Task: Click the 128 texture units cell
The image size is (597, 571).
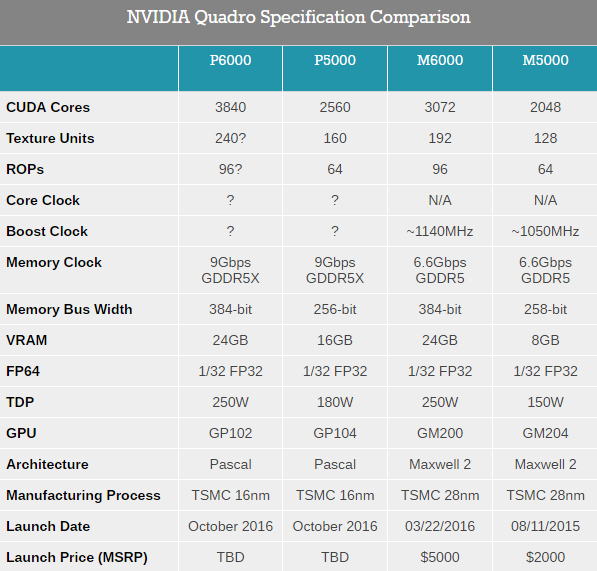Action: pos(545,138)
